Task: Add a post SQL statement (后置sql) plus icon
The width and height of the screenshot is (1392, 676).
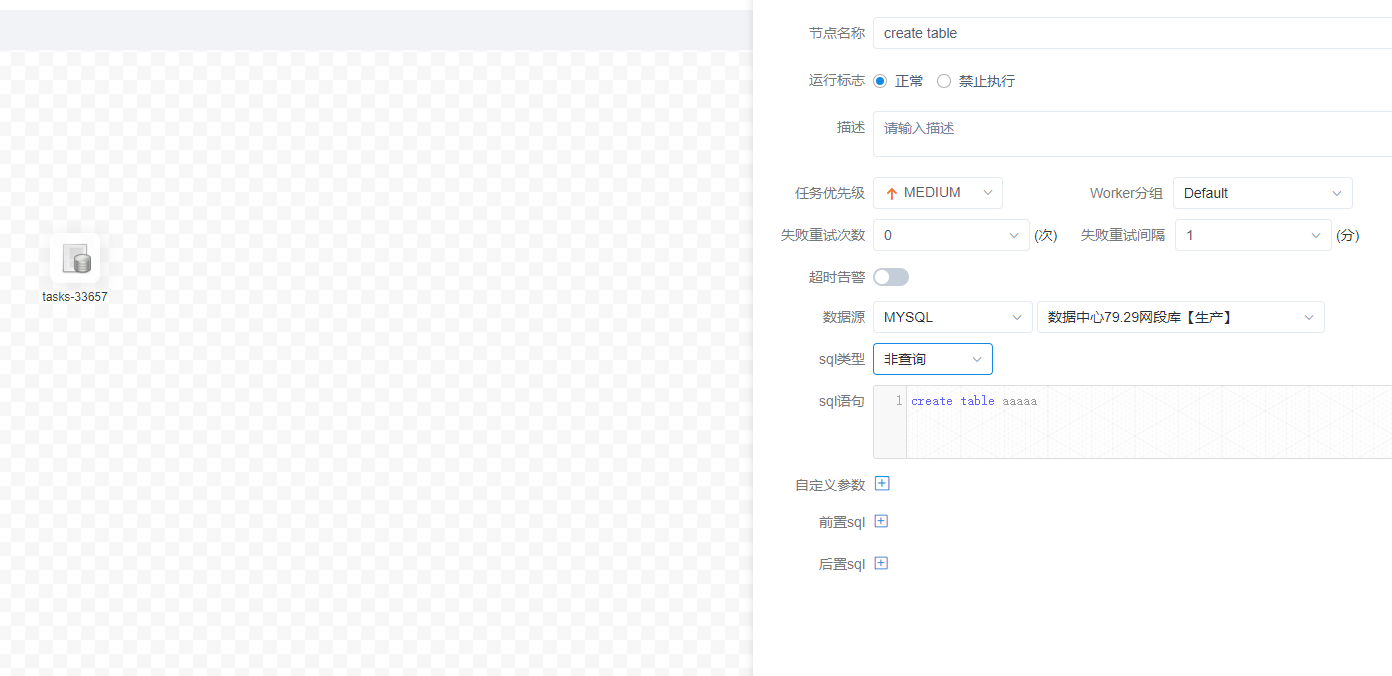Action: pyautogui.click(x=881, y=563)
